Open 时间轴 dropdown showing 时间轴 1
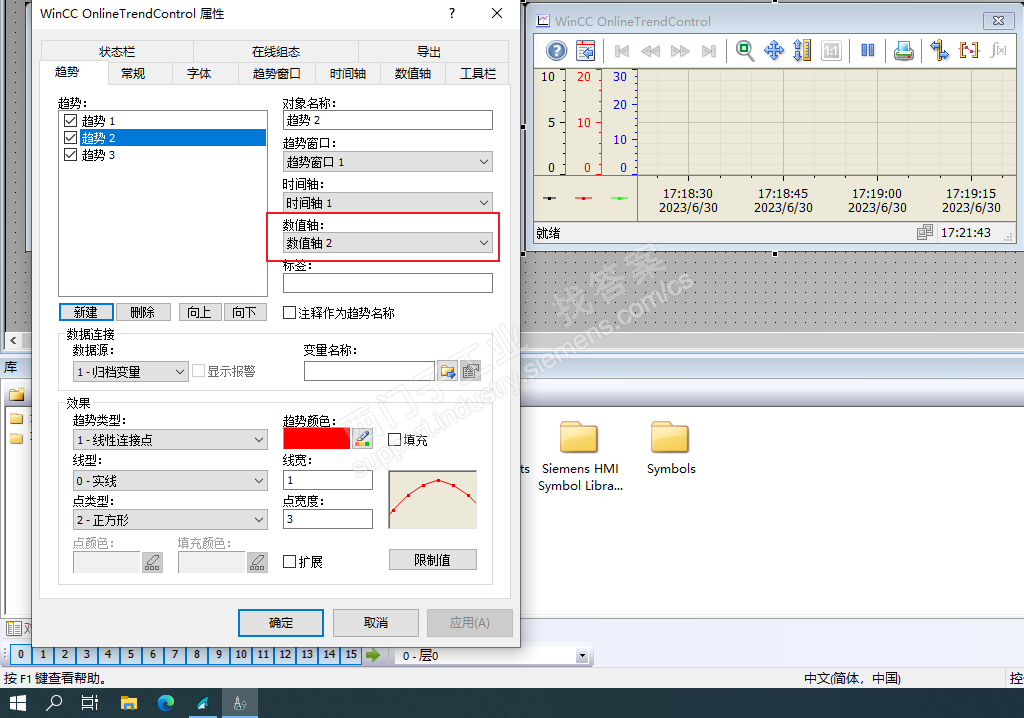 point(388,203)
